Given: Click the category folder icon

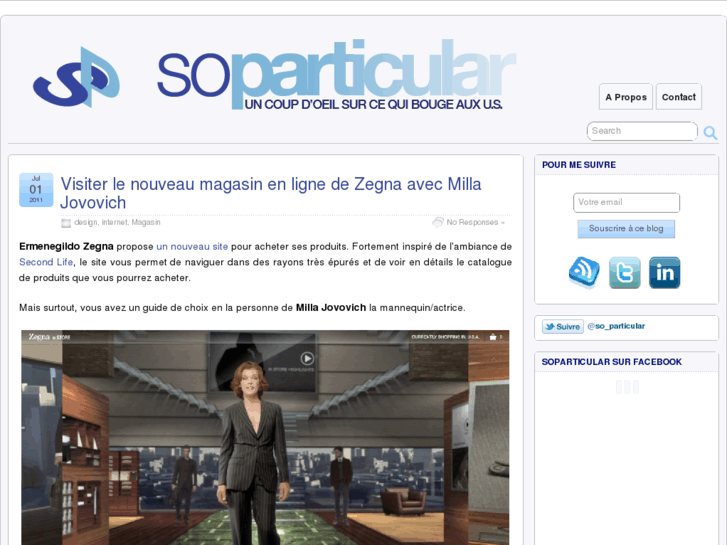Looking at the screenshot, I should (66, 223).
